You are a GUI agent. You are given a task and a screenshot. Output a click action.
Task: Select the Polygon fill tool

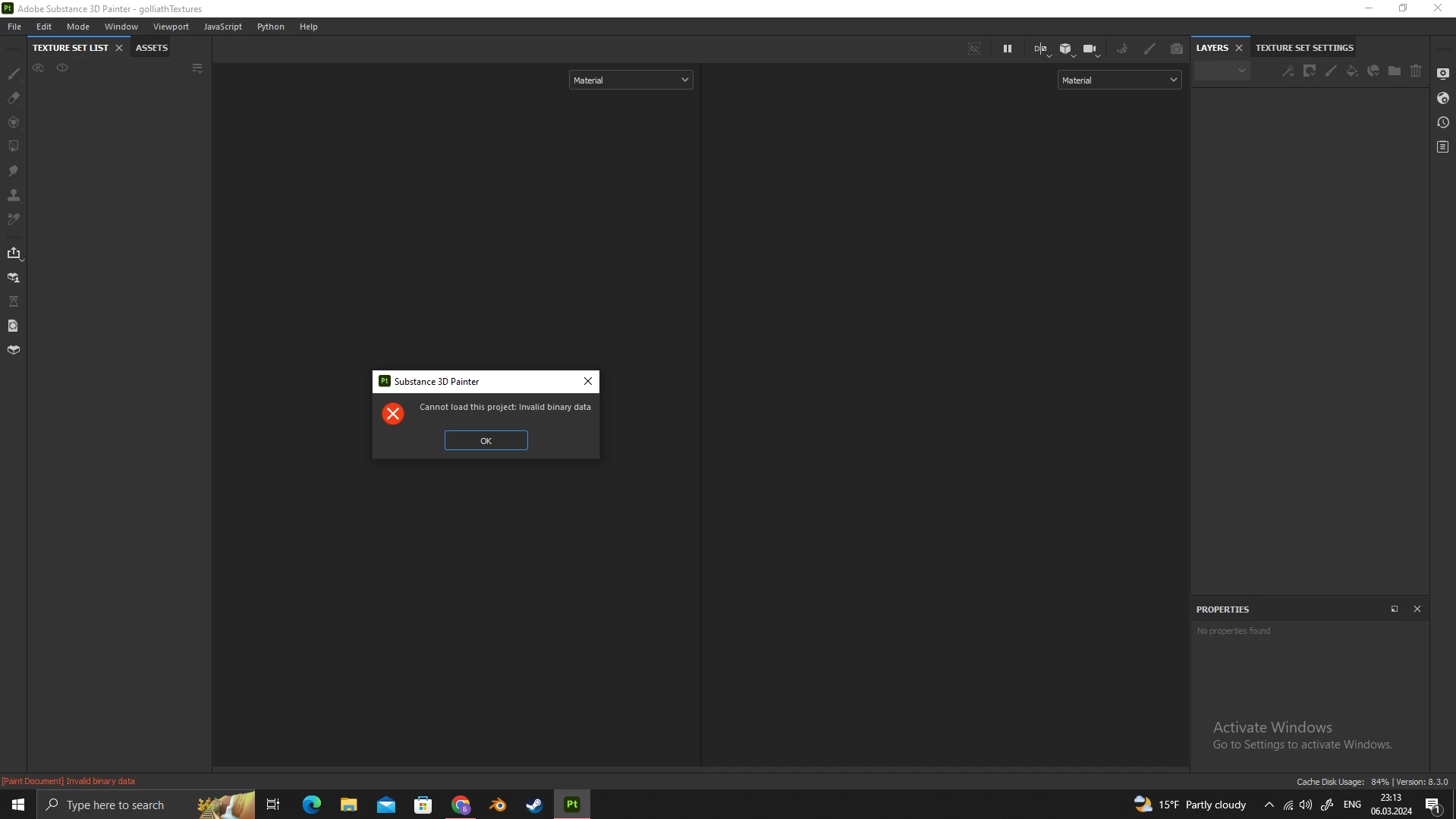coord(14,146)
